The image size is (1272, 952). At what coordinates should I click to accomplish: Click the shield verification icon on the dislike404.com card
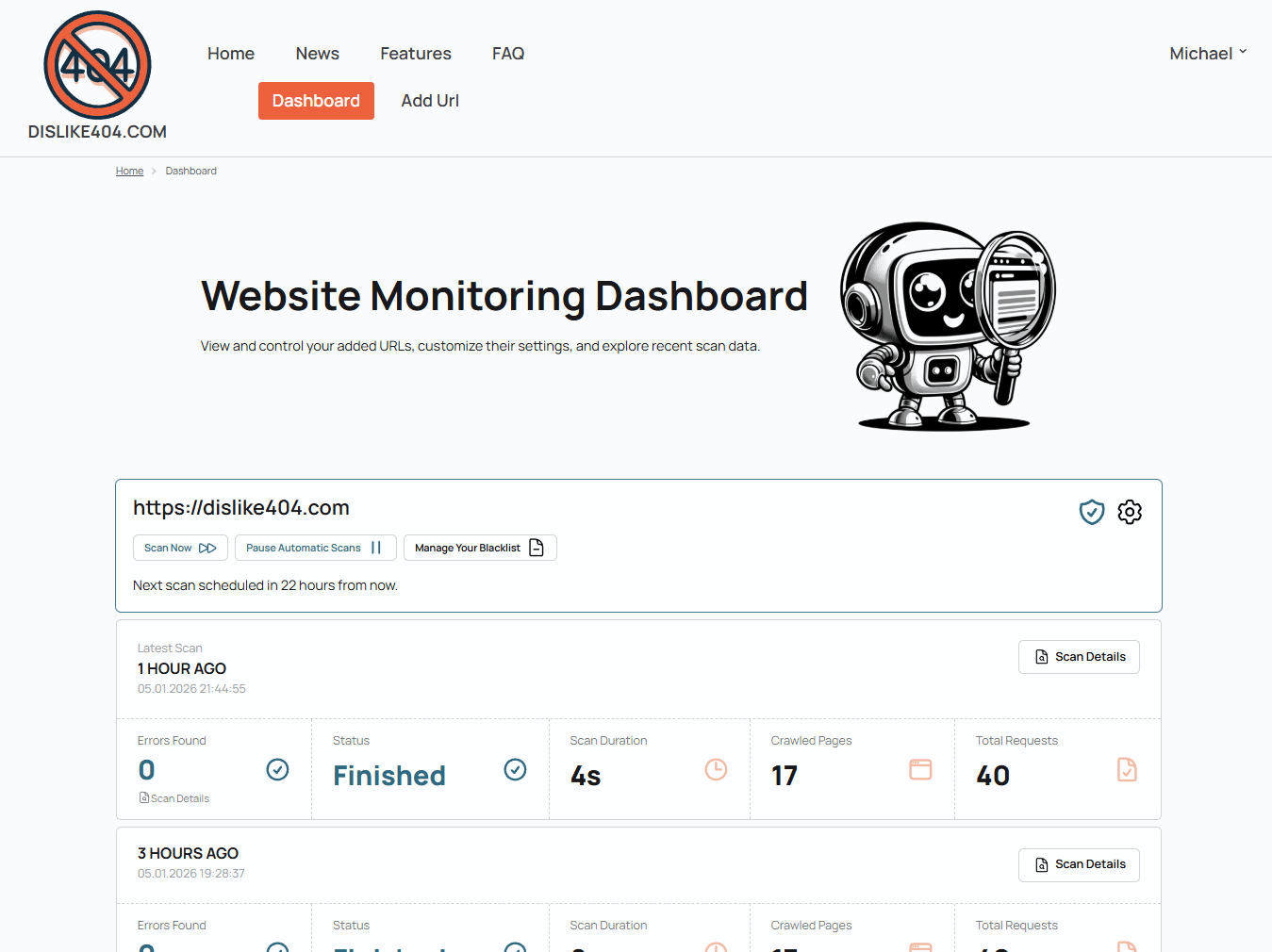[1091, 512]
